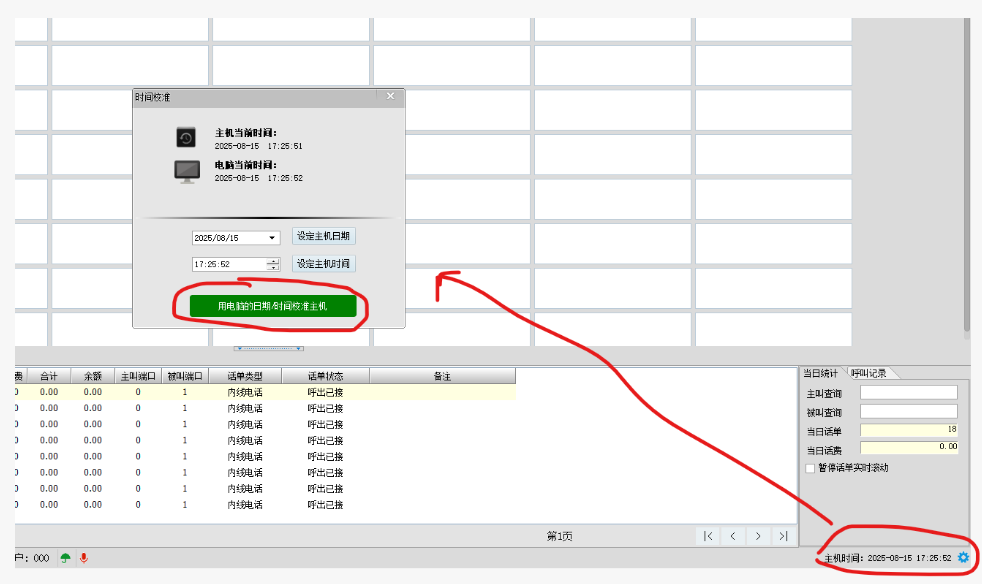Click the 设定主机日期 button
Image resolution: width=982 pixels, height=584 pixels.
tap(323, 236)
